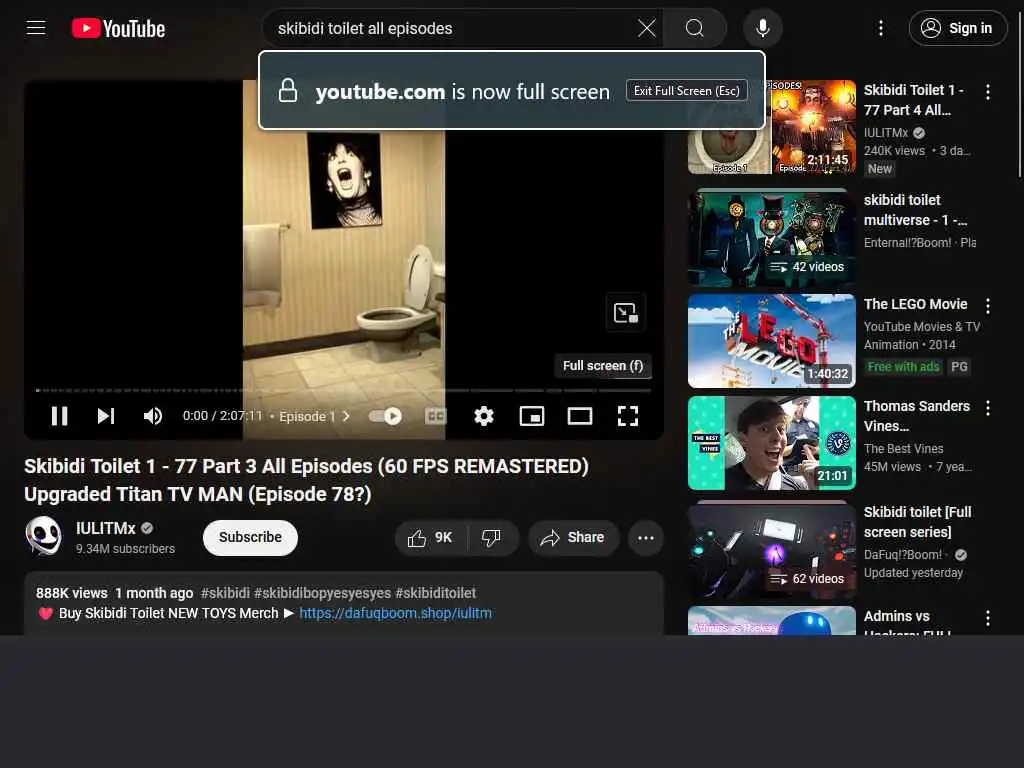Go to the YouTube home logo
Image resolution: width=1024 pixels, height=768 pixels.
point(118,28)
